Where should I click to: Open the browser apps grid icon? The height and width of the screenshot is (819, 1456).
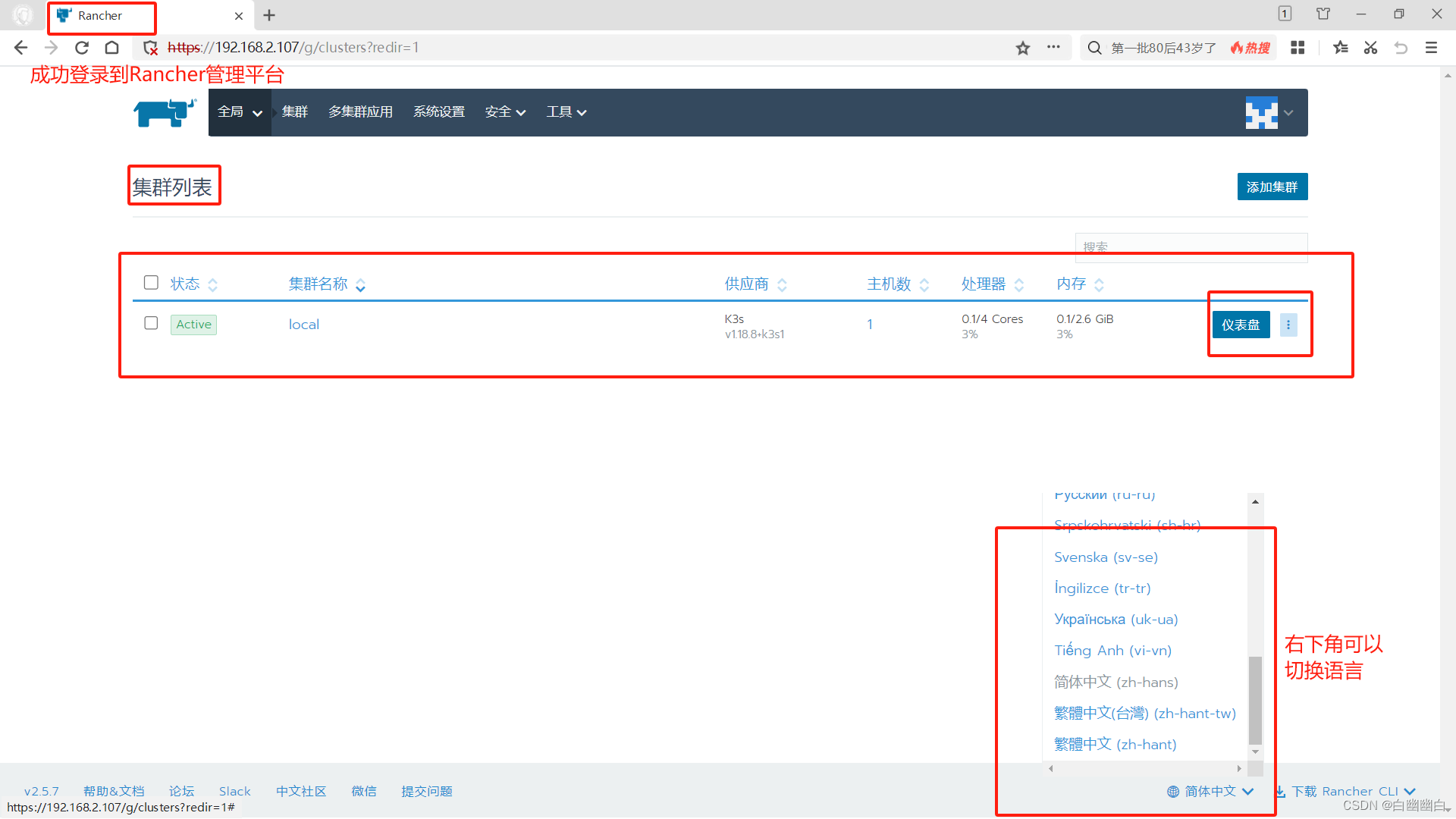[x=1298, y=48]
